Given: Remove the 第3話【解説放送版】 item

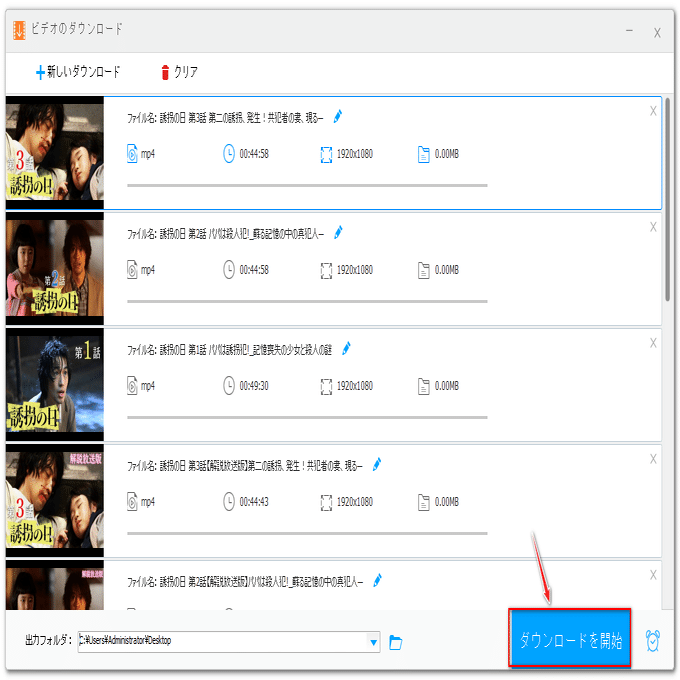Looking at the screenshot, I should click(653, 459).
